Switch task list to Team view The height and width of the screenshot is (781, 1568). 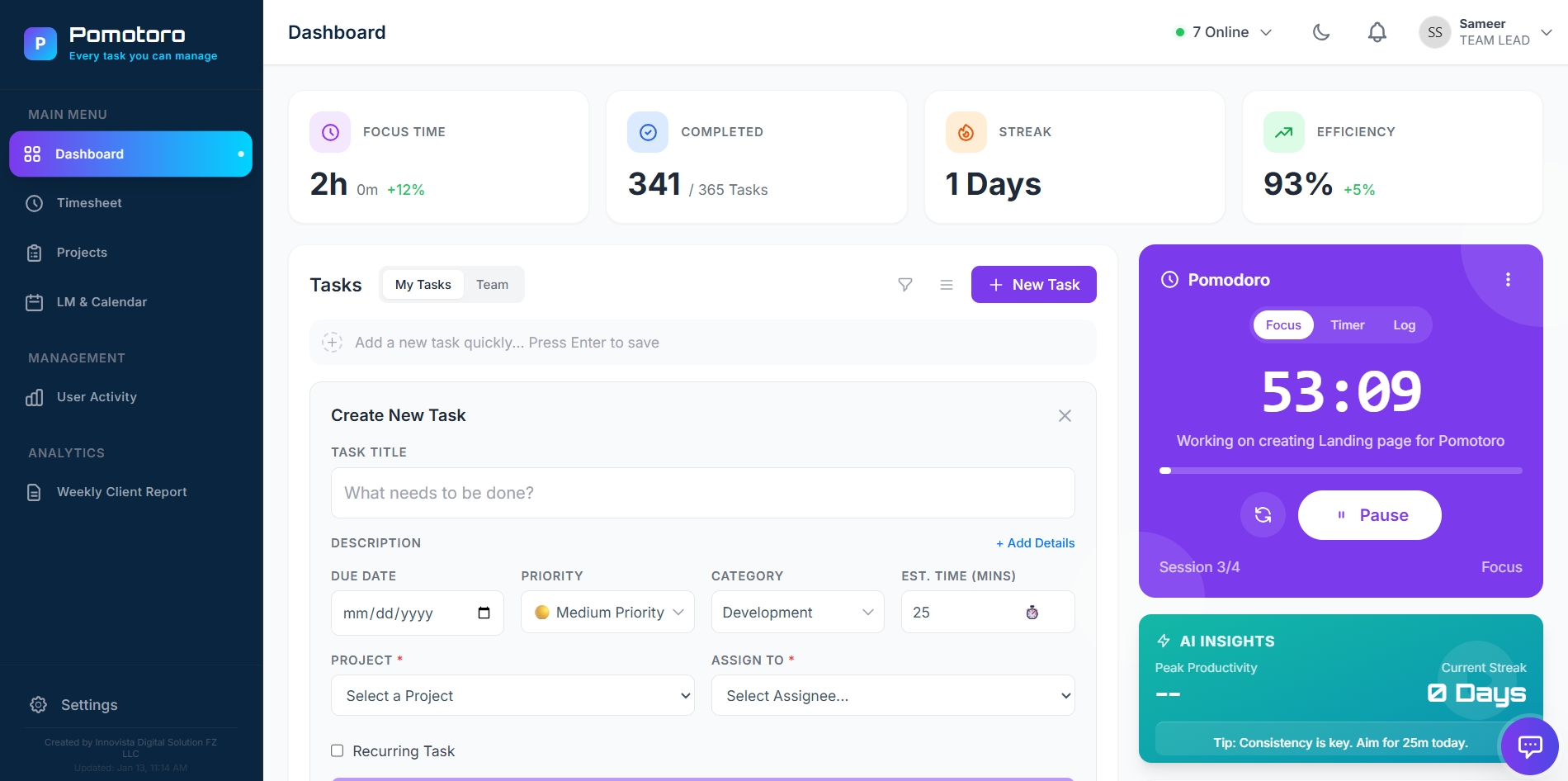[x=492, y=285]
